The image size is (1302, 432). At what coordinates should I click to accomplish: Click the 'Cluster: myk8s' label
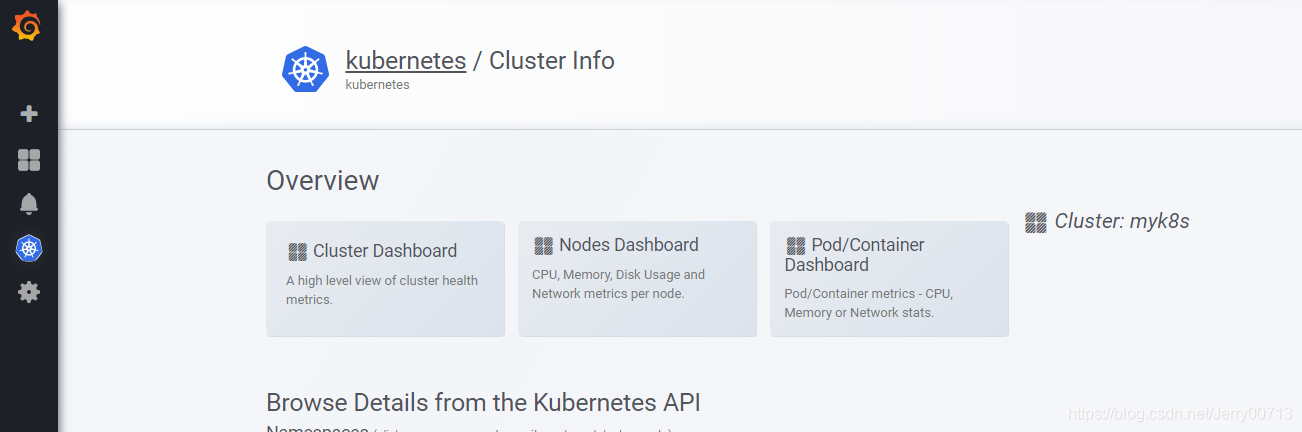1122,221
